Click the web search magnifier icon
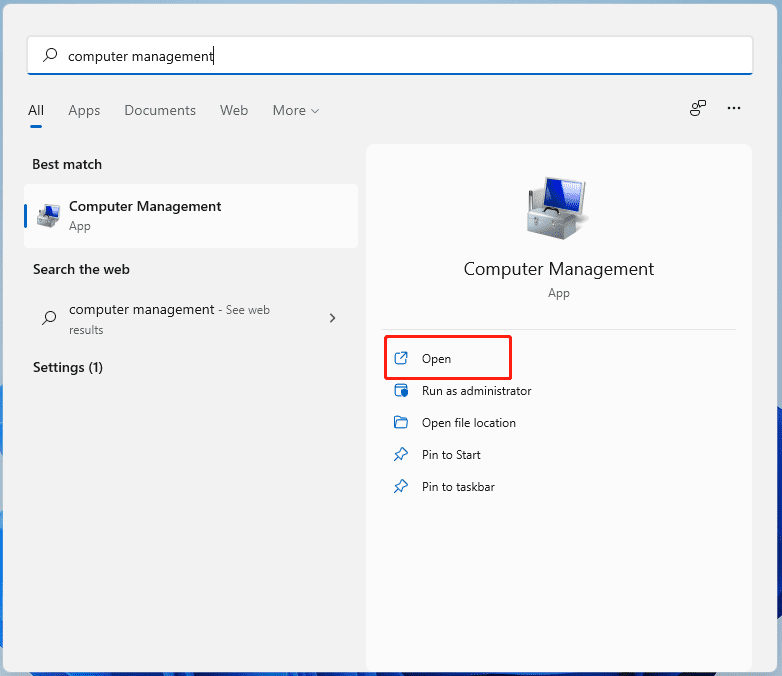 [x=48, y=318]
